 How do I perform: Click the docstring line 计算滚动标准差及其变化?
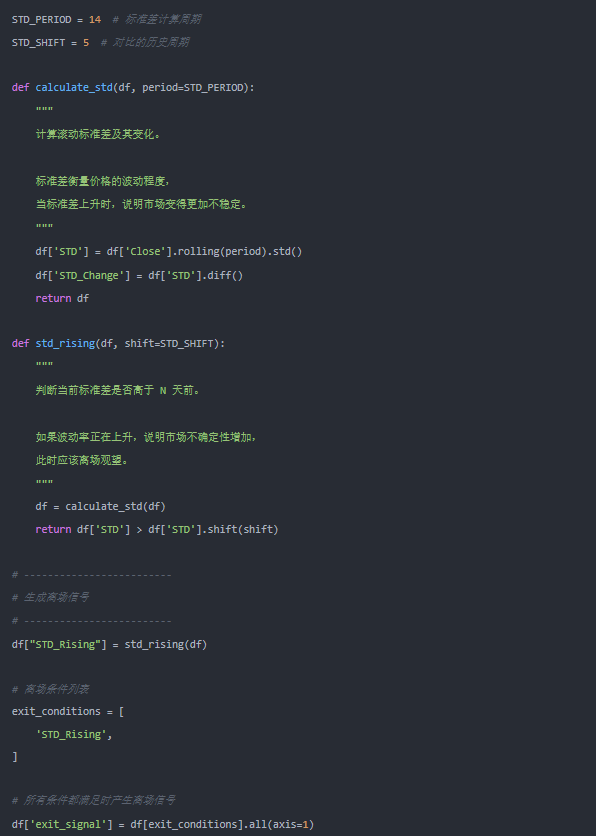[x=98, y=134]
